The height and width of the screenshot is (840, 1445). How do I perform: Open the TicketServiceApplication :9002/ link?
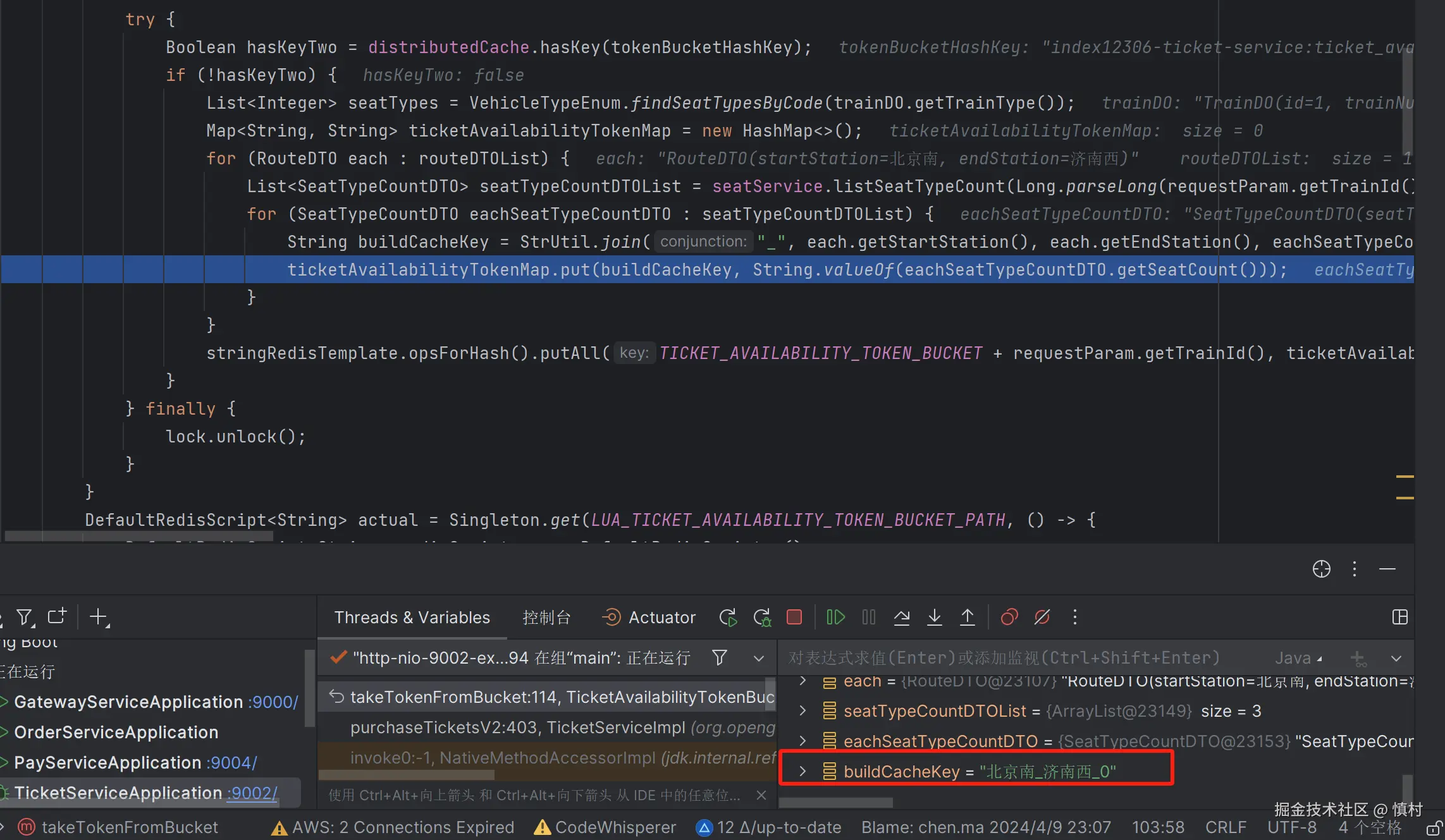coord(252,793)
